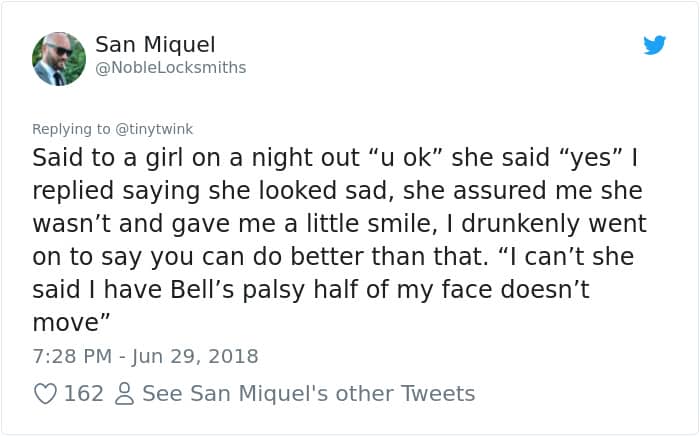Click the 'Replying to' label text
The width and height of the screenshot is (700, 436).
(x=72, y=128)
